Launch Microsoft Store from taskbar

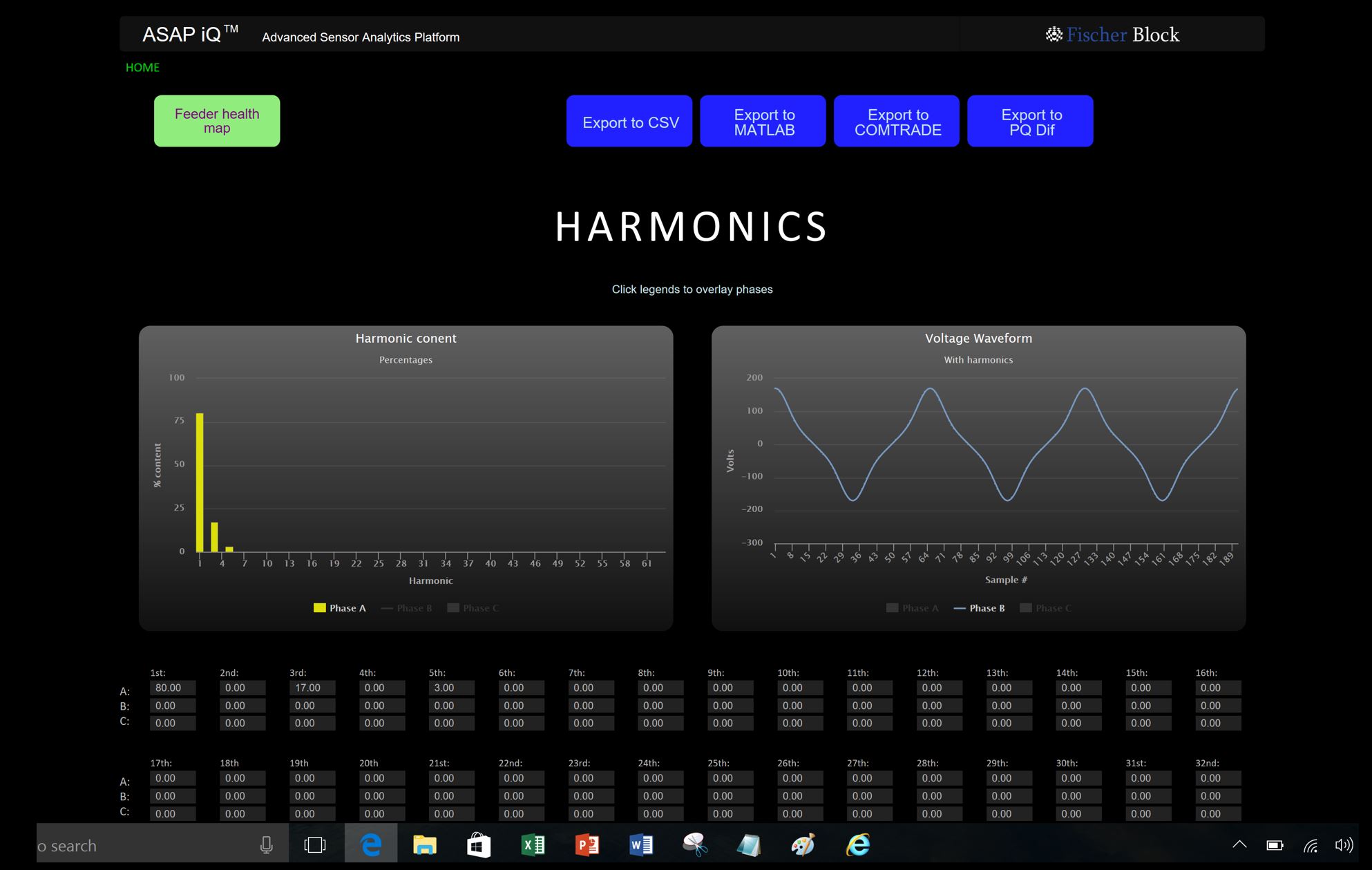coord(478,844)
